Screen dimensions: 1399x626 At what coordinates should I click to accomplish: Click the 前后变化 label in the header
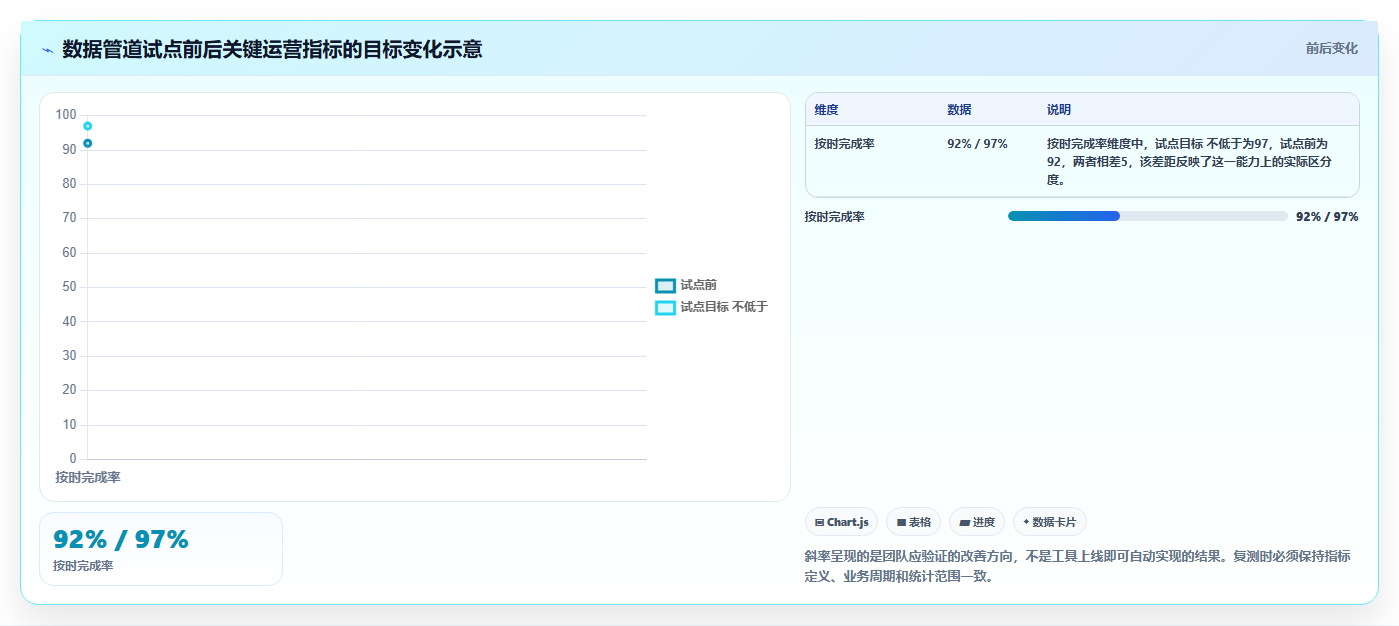click(x=1331, y=48)
